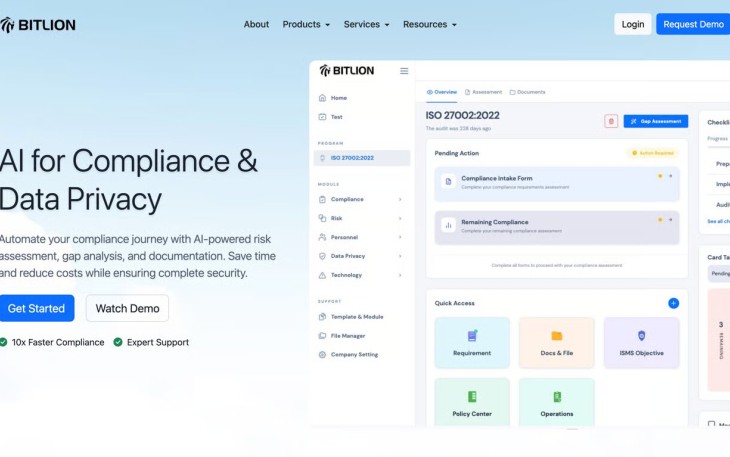Viewport: 730px width, 457px height.
Task: Switch to the Documents tab
Action: tap(527, 92)
